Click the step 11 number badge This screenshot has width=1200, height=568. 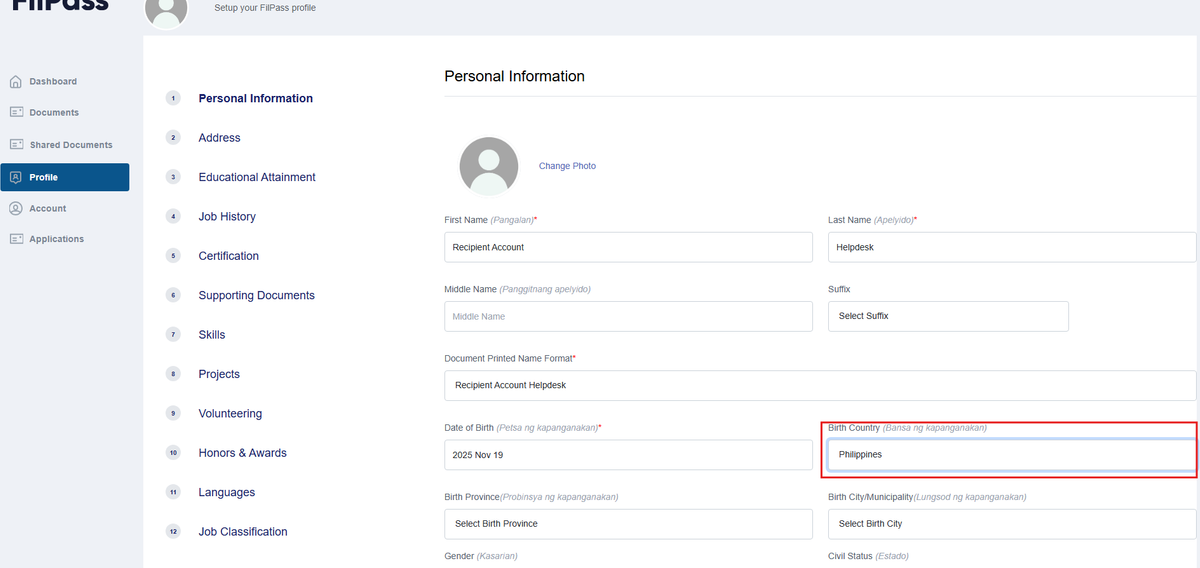pyautogui.click(x=173, y=492)
